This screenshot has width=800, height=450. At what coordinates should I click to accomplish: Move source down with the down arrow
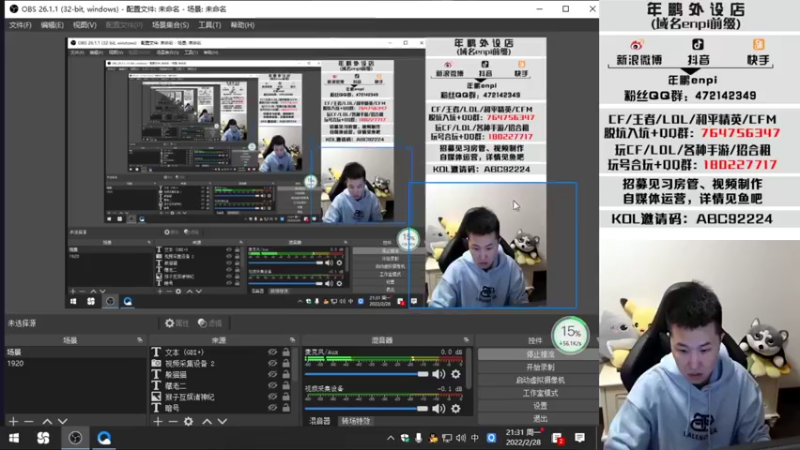tap(222, 421)
